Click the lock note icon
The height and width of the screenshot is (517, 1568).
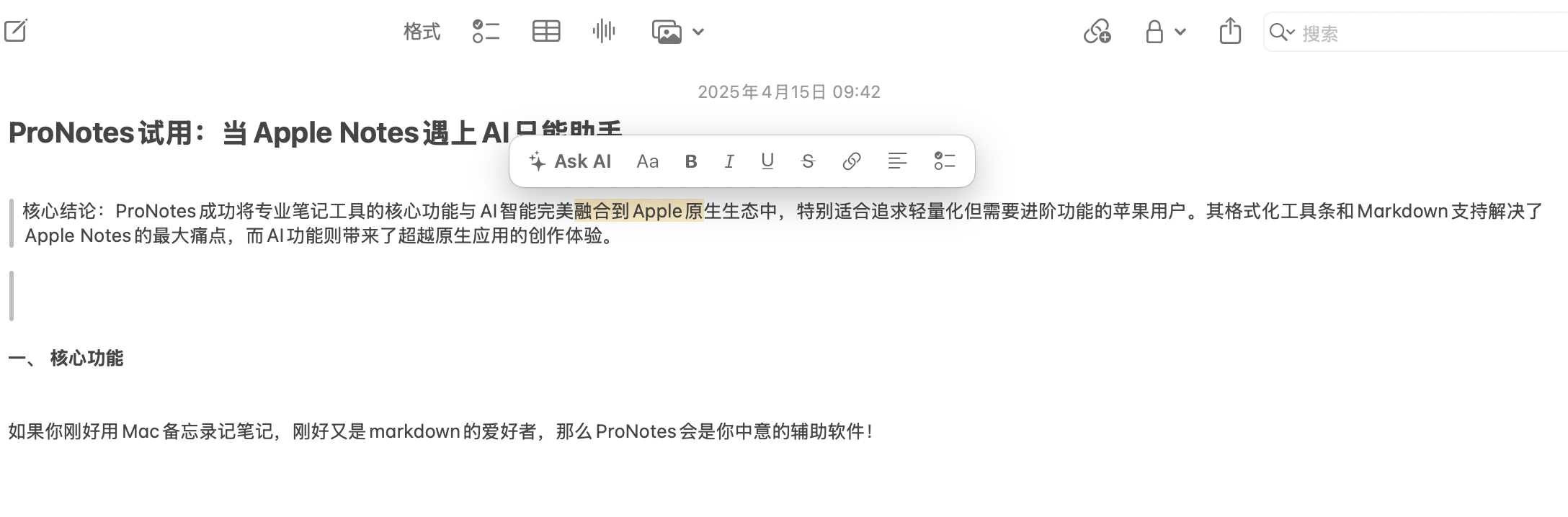click(x=1154, y=32)
